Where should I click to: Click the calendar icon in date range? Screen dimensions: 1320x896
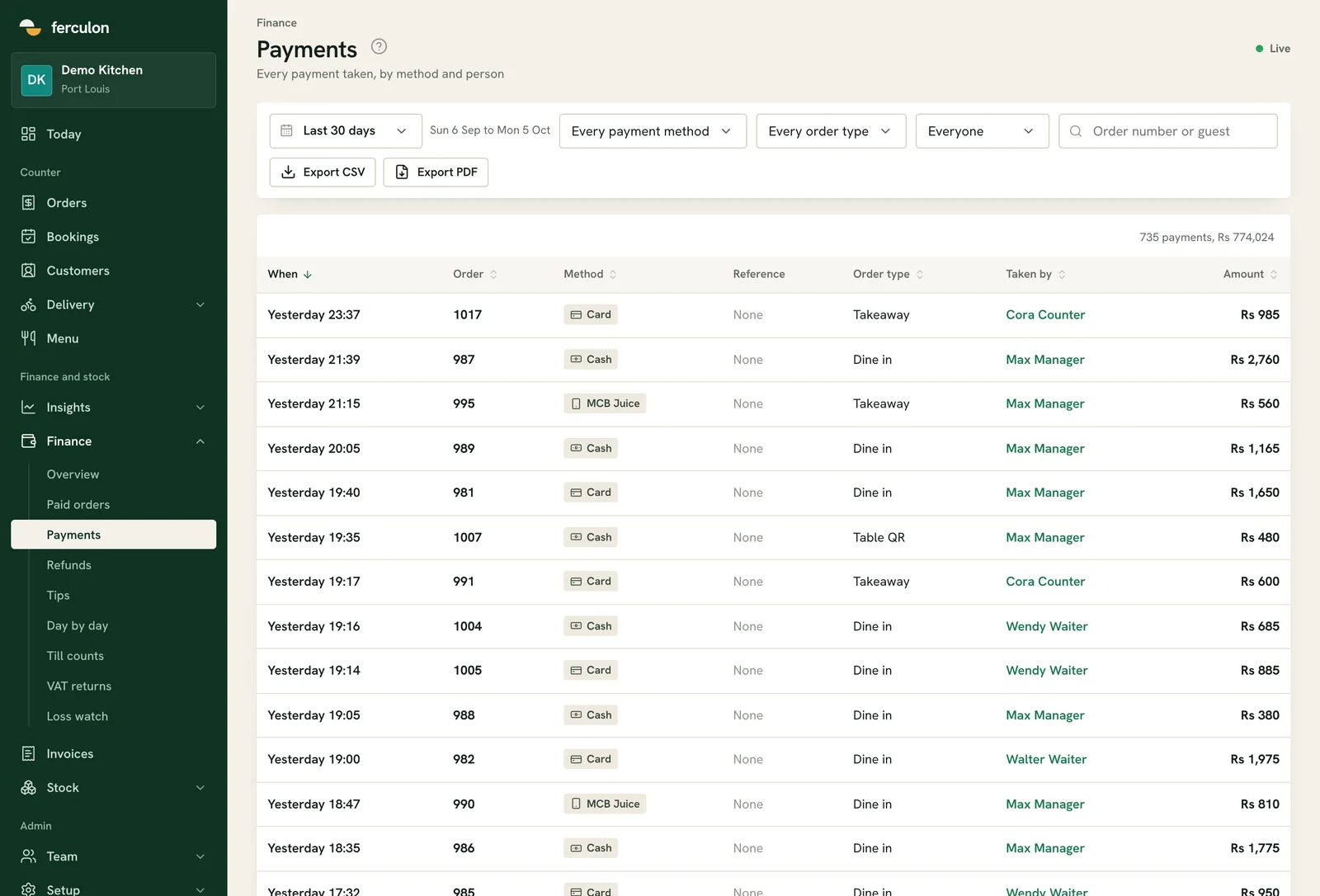click(286, 130)
